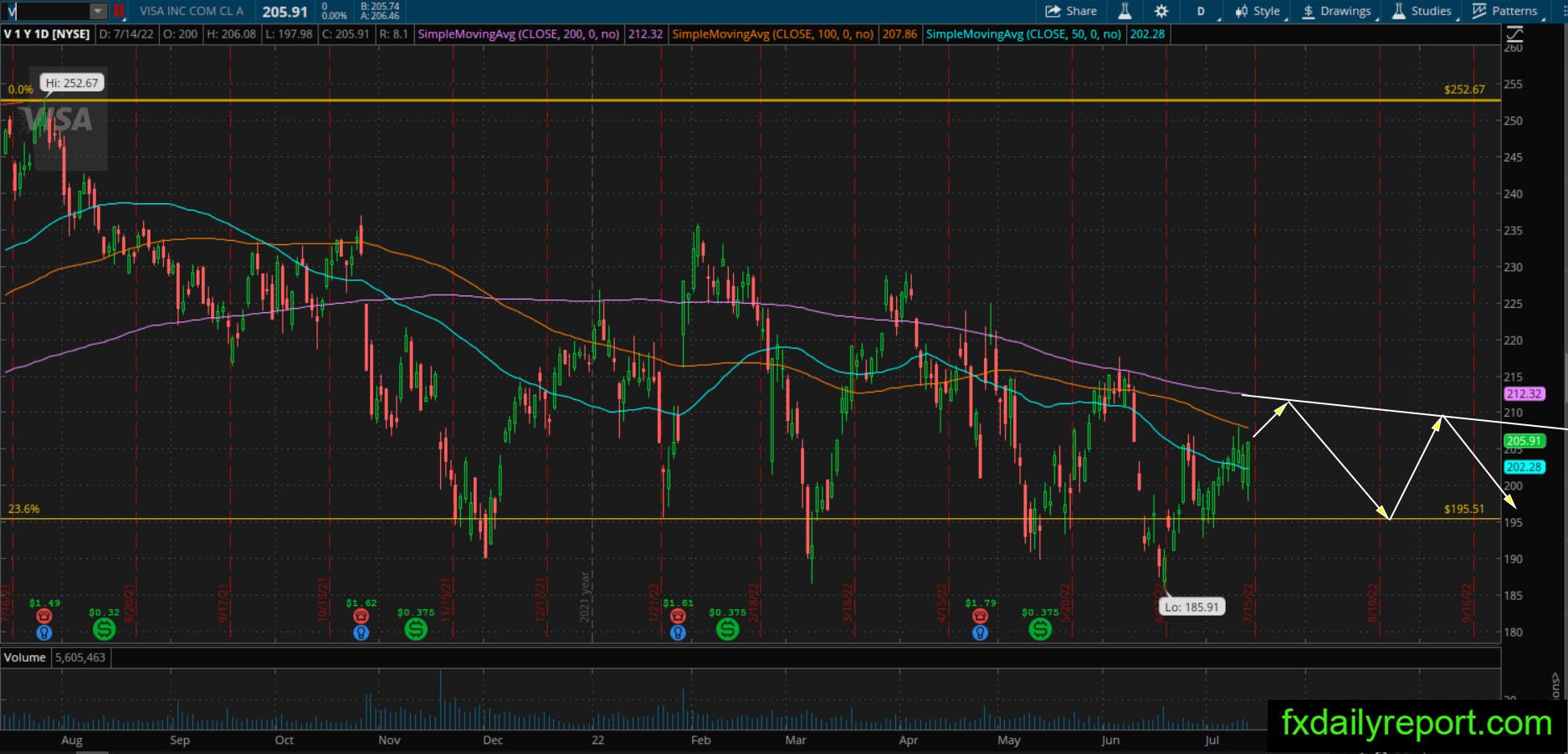Click the red symbol link clip icon
Screen dimensions: 1568x754
coord(120,11)
